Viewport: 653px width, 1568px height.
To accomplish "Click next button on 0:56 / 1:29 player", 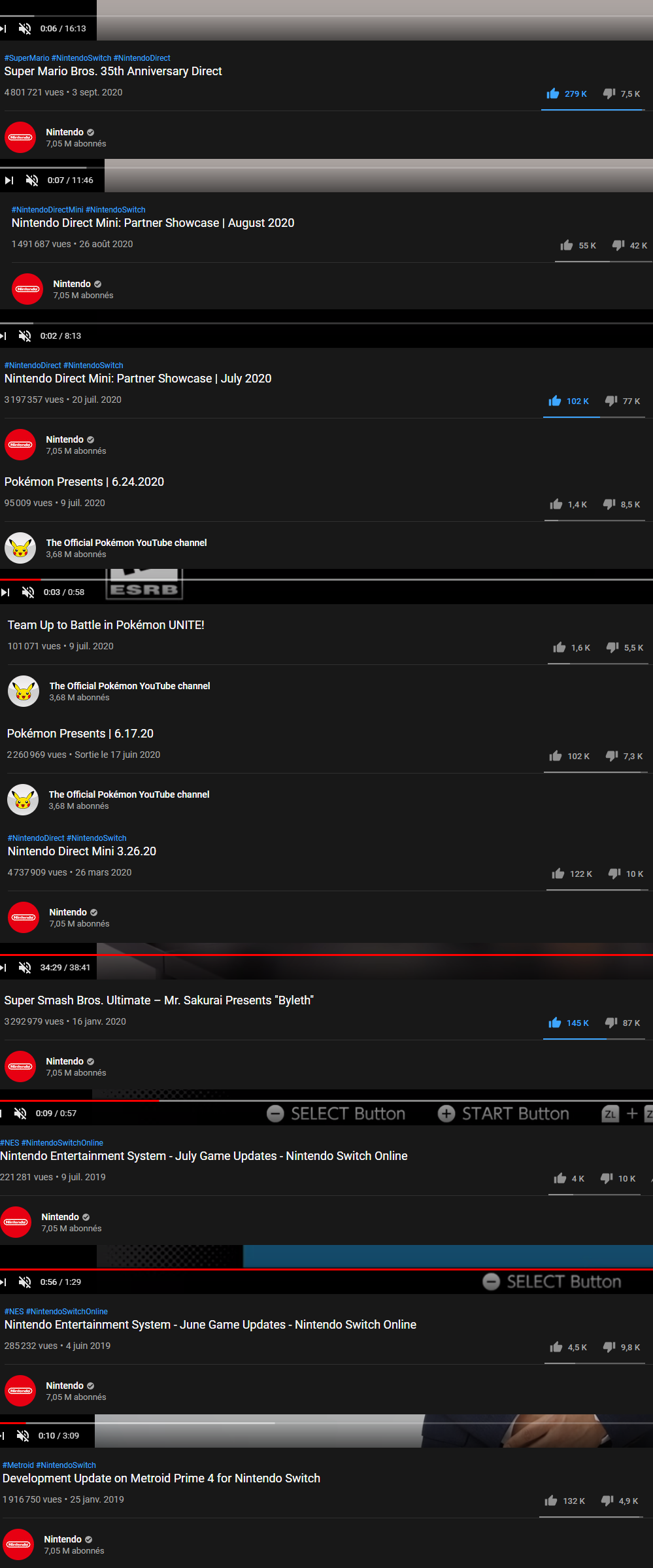I will 3,1282.
